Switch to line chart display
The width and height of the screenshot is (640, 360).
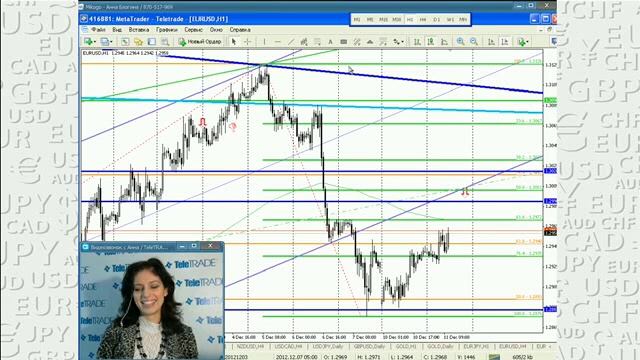click(444, 42)
